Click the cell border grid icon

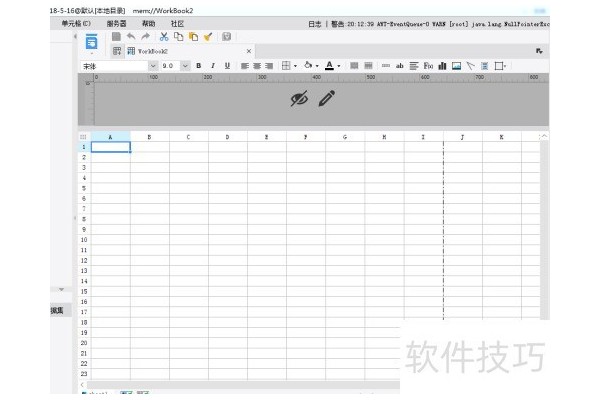pyautogui.click(x=286, y=66)
